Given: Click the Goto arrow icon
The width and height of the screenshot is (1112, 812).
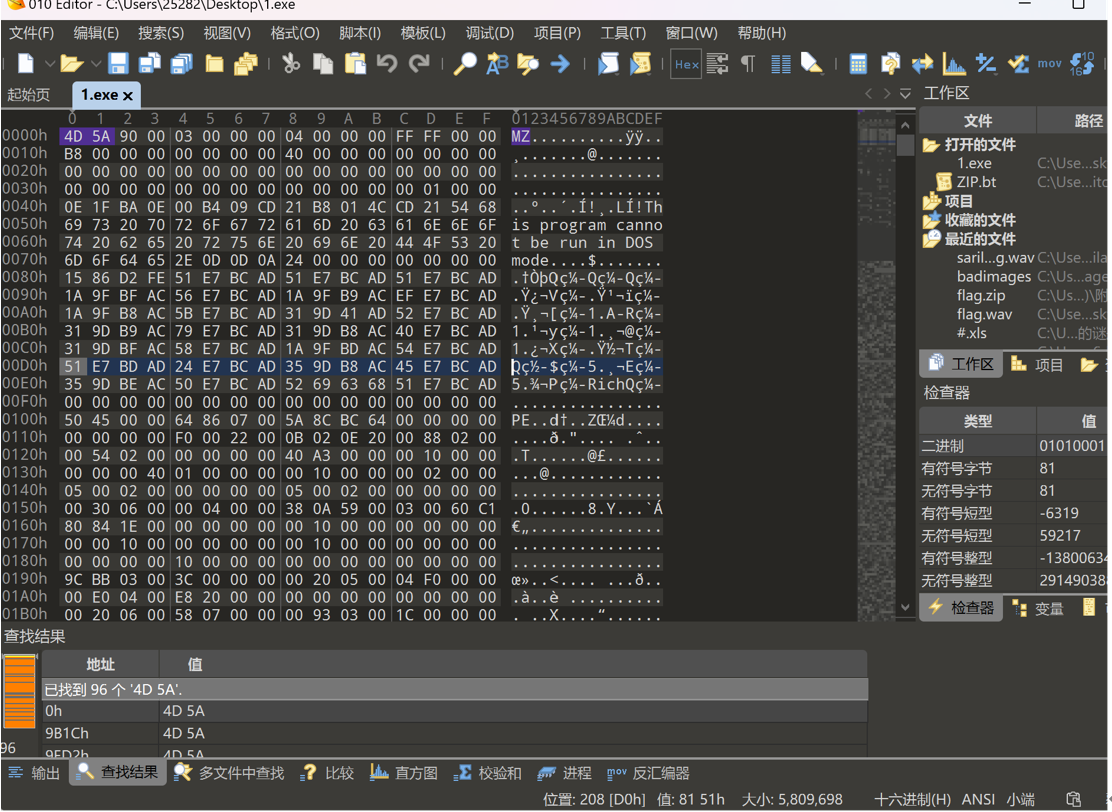Looking at the screenshot, I should click(x=560, y=64).
